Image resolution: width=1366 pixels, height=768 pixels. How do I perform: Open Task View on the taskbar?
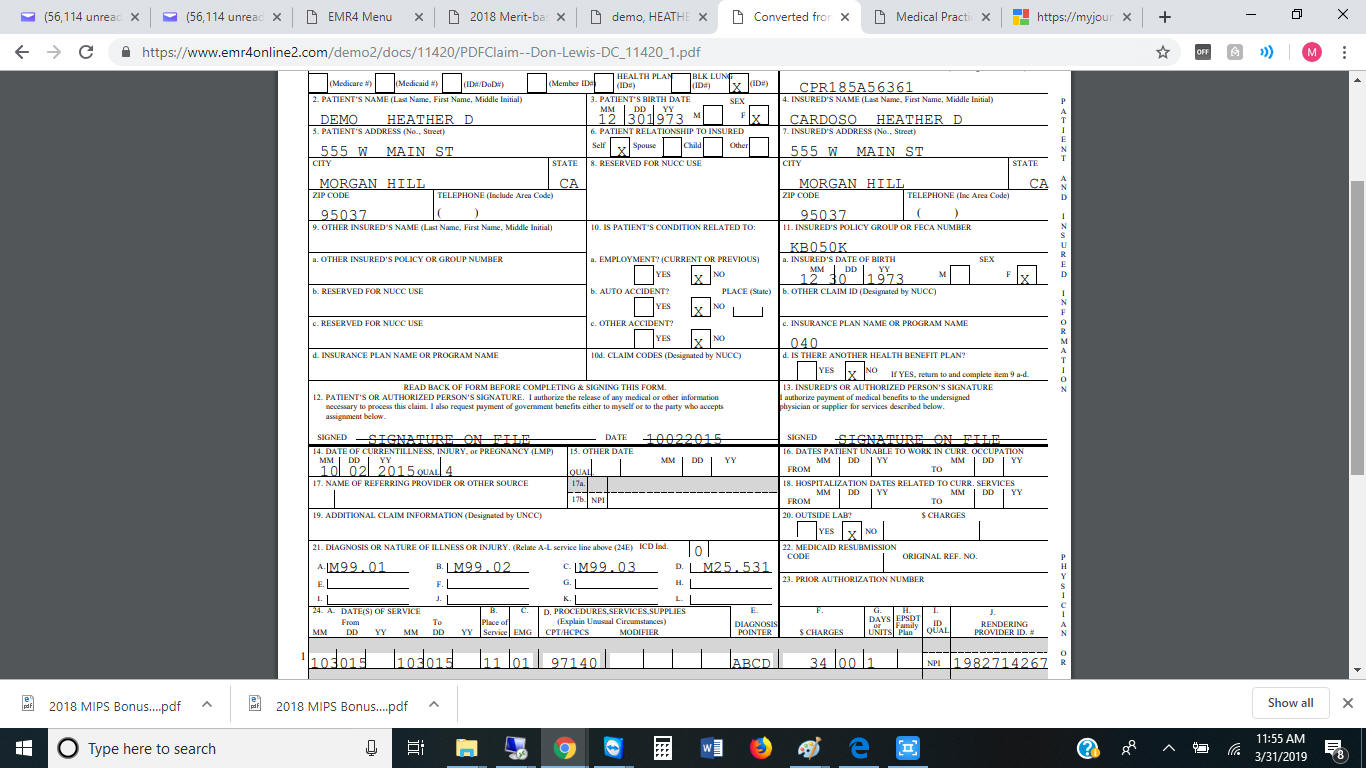point(417,748)
